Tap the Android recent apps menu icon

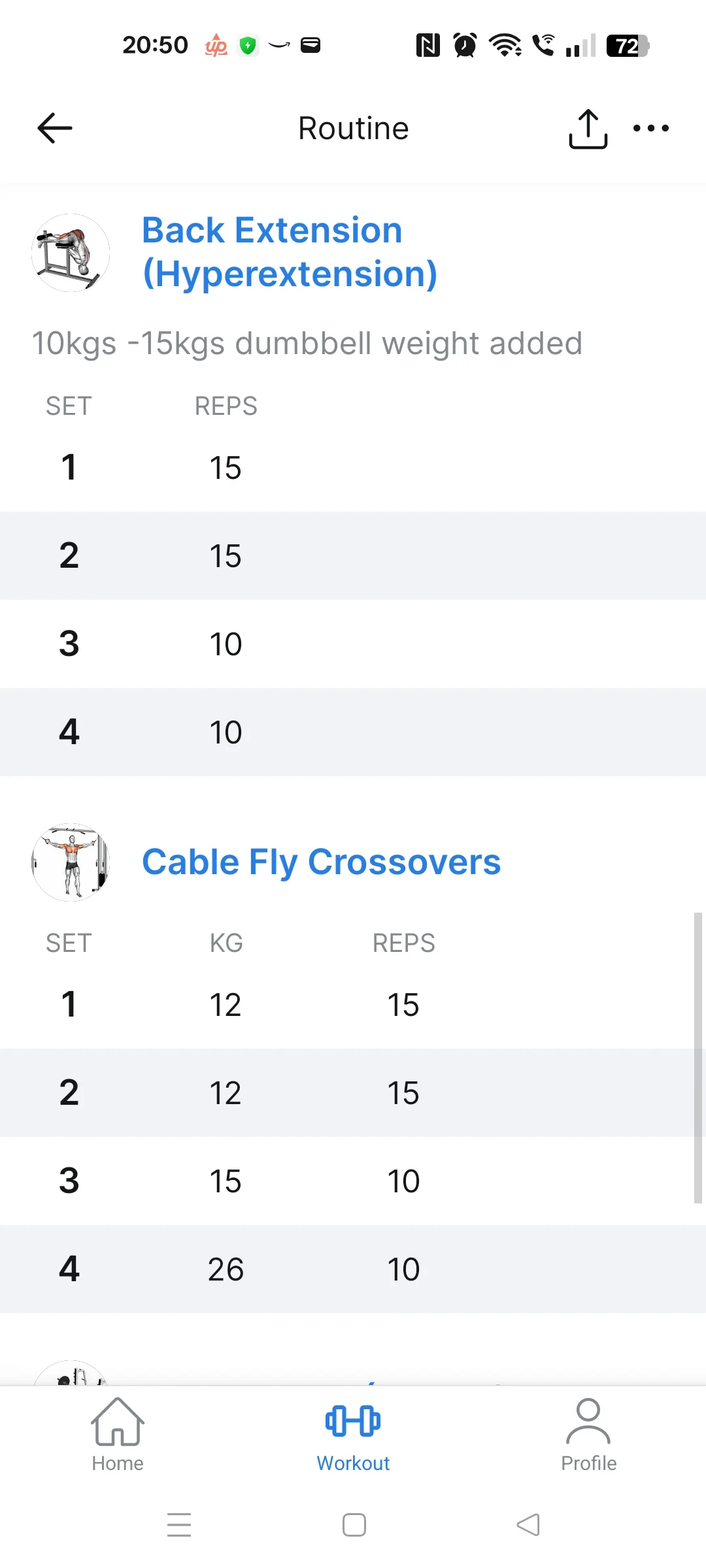tap(179, 1525)
